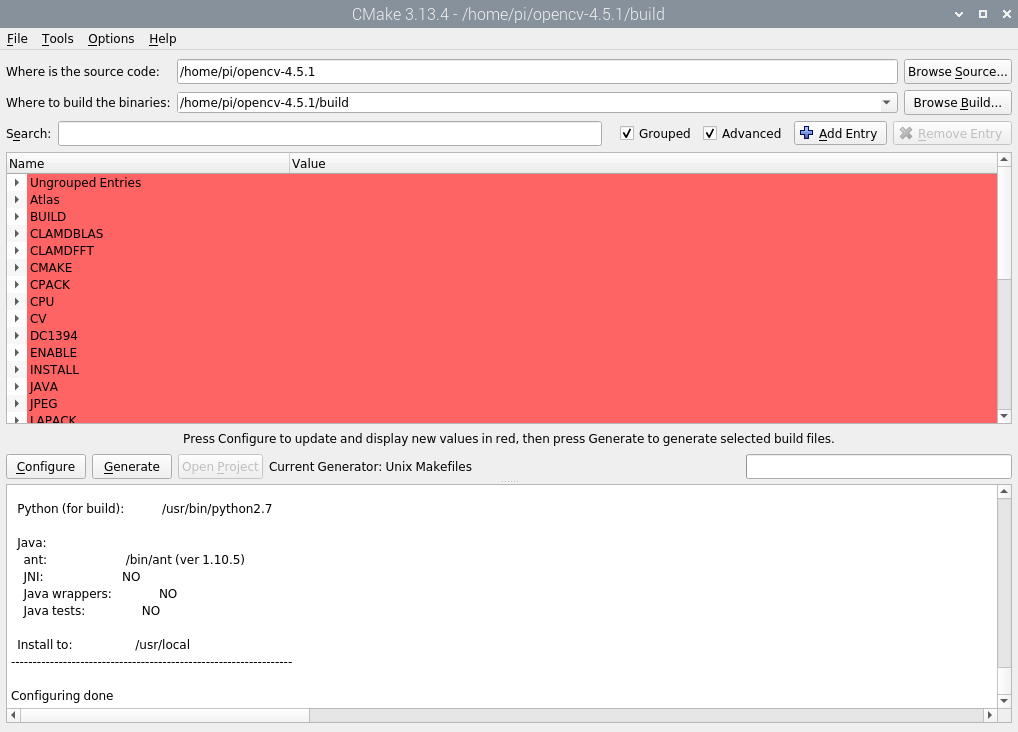The height and width of the screenshot is (732, 1018).
Task: Expand the CV group arrow
Action: click(x=17, y=318)
